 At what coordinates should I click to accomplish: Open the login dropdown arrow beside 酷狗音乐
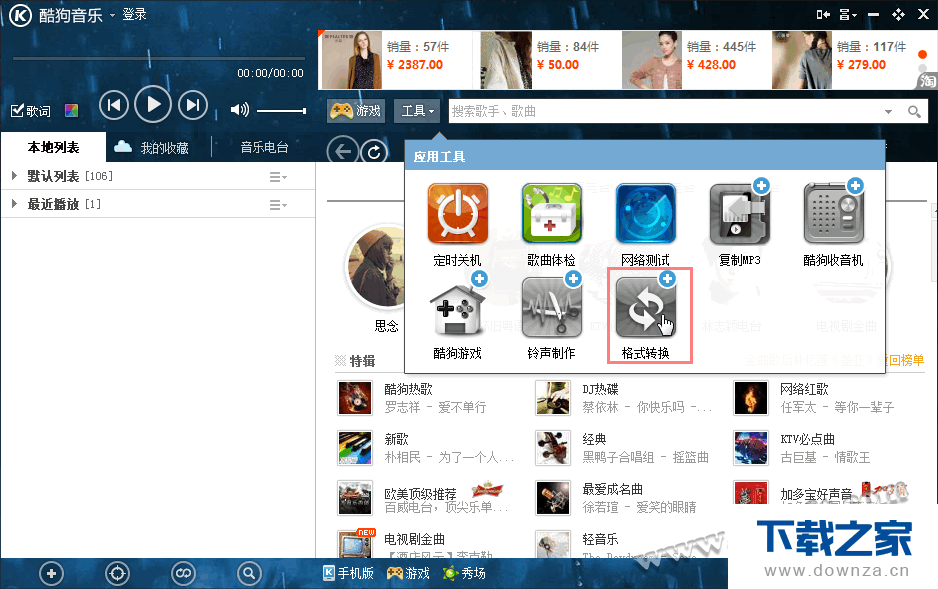[112, 16]
